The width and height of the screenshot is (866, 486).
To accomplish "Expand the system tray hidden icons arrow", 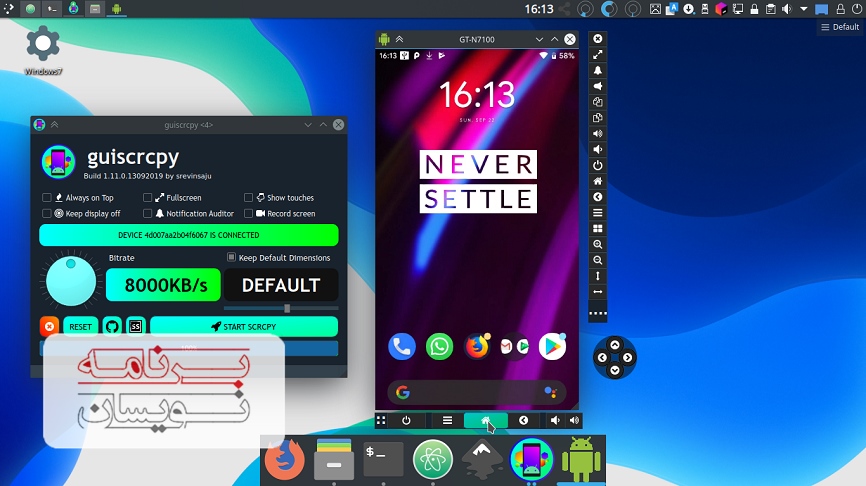I will point(804,9).
